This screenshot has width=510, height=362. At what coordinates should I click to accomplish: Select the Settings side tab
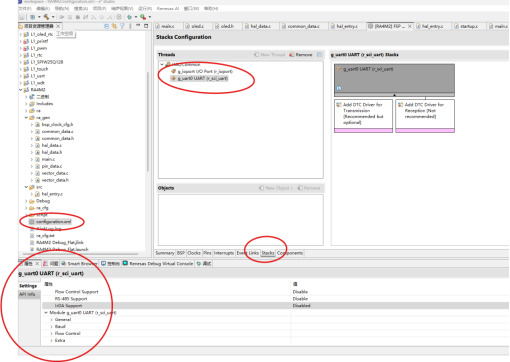pos(29,286)
